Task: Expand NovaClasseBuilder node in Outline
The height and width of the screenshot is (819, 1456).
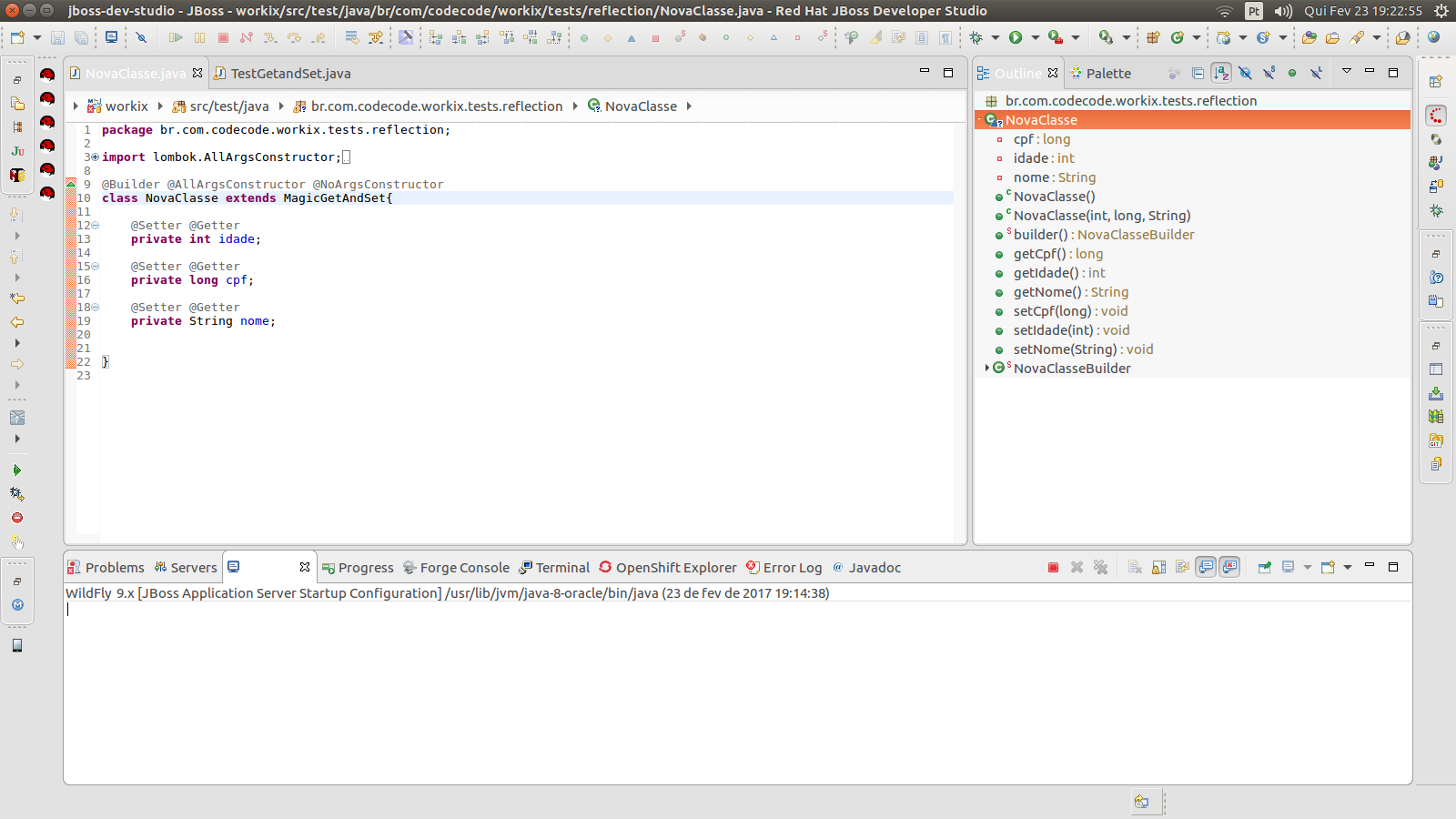Action: point(986,368)
